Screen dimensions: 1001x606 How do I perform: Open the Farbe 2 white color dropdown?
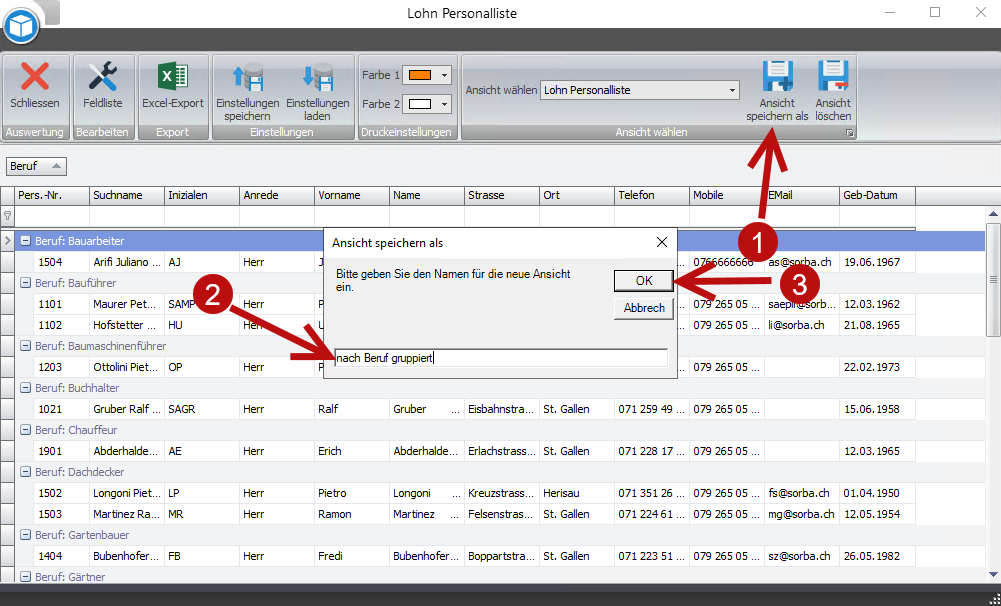coord(444,104)
